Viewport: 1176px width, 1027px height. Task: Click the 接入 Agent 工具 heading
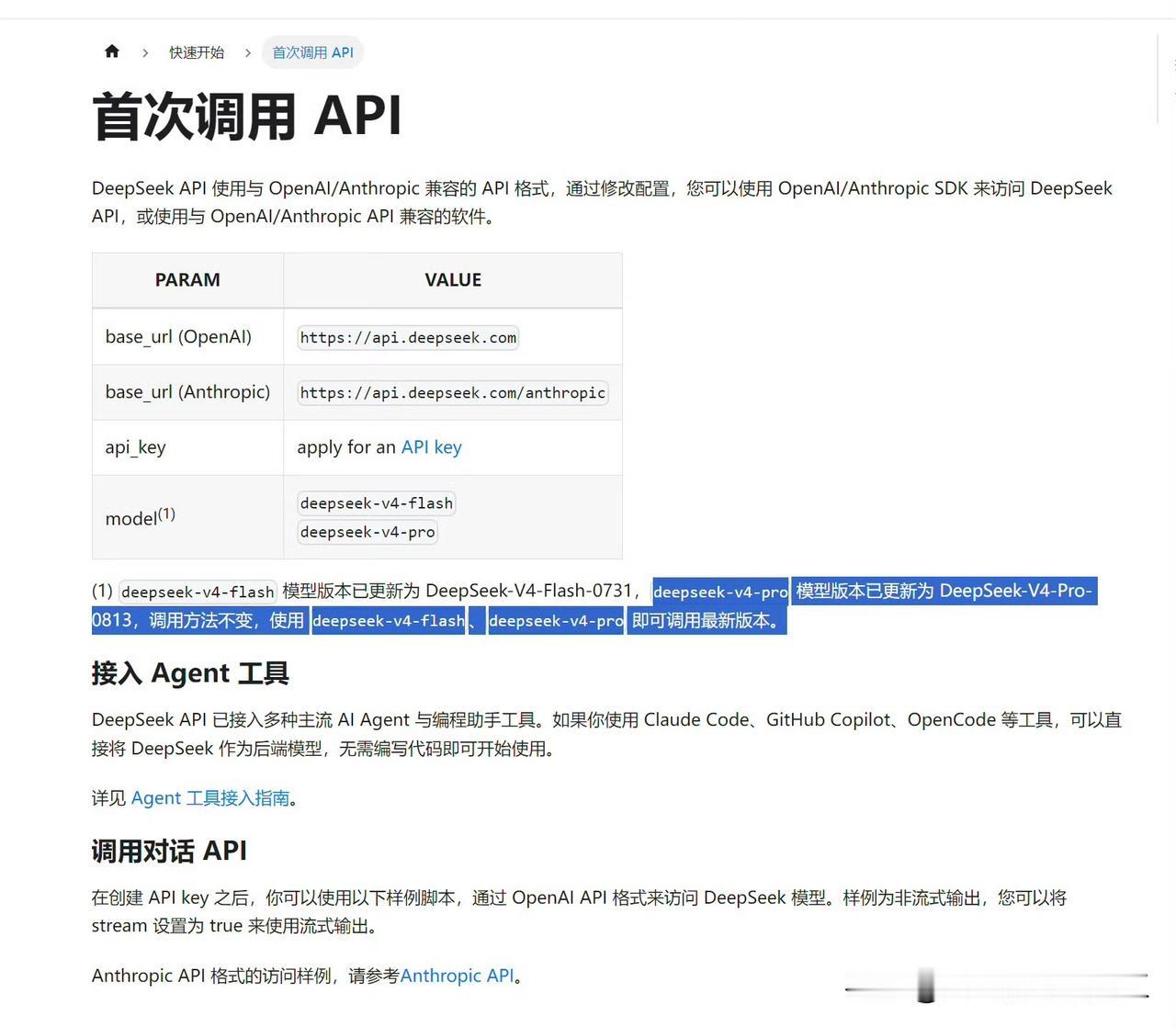(x=190, y=673)
